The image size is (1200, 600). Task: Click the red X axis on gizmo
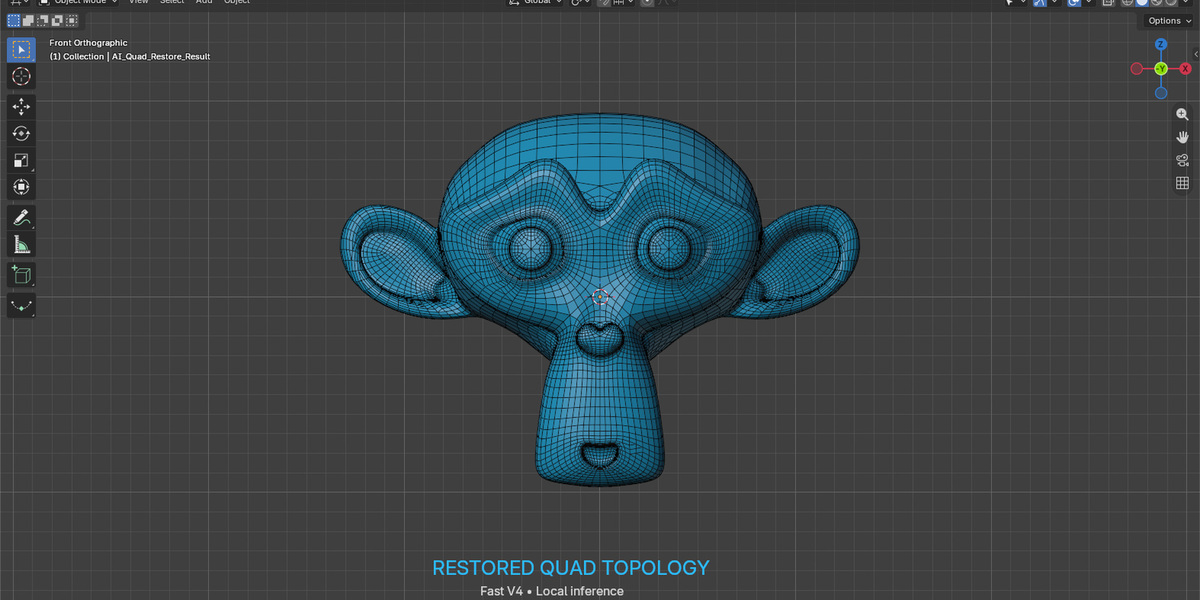pyautogui.click(x=1186, y=68)
